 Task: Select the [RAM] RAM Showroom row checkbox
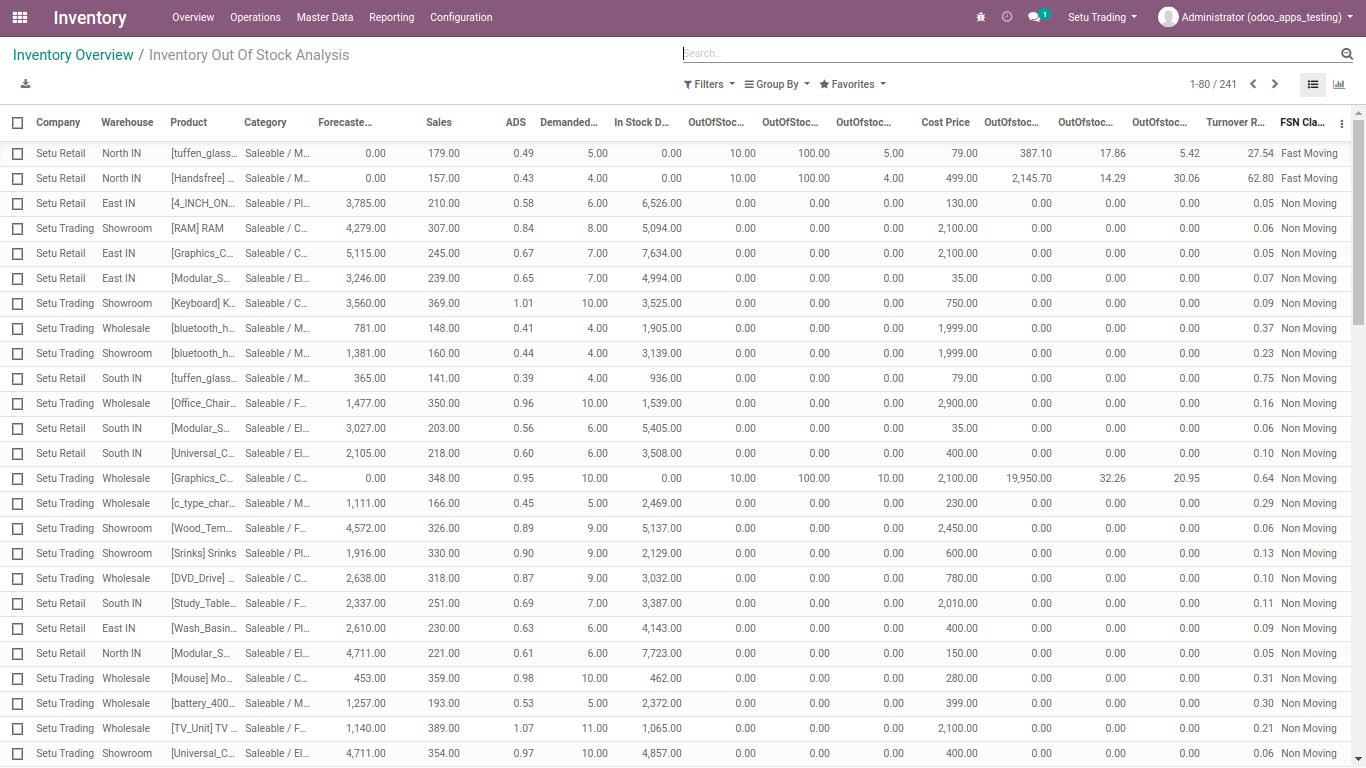pos(17,228)
